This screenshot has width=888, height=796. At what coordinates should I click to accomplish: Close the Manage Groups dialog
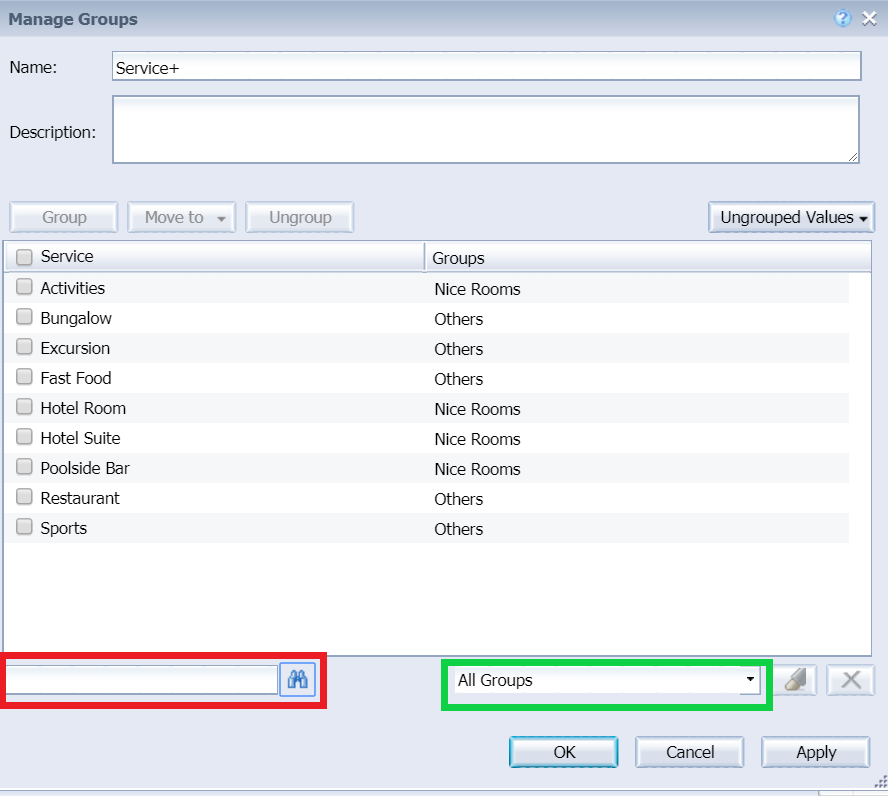click(869, 18)
